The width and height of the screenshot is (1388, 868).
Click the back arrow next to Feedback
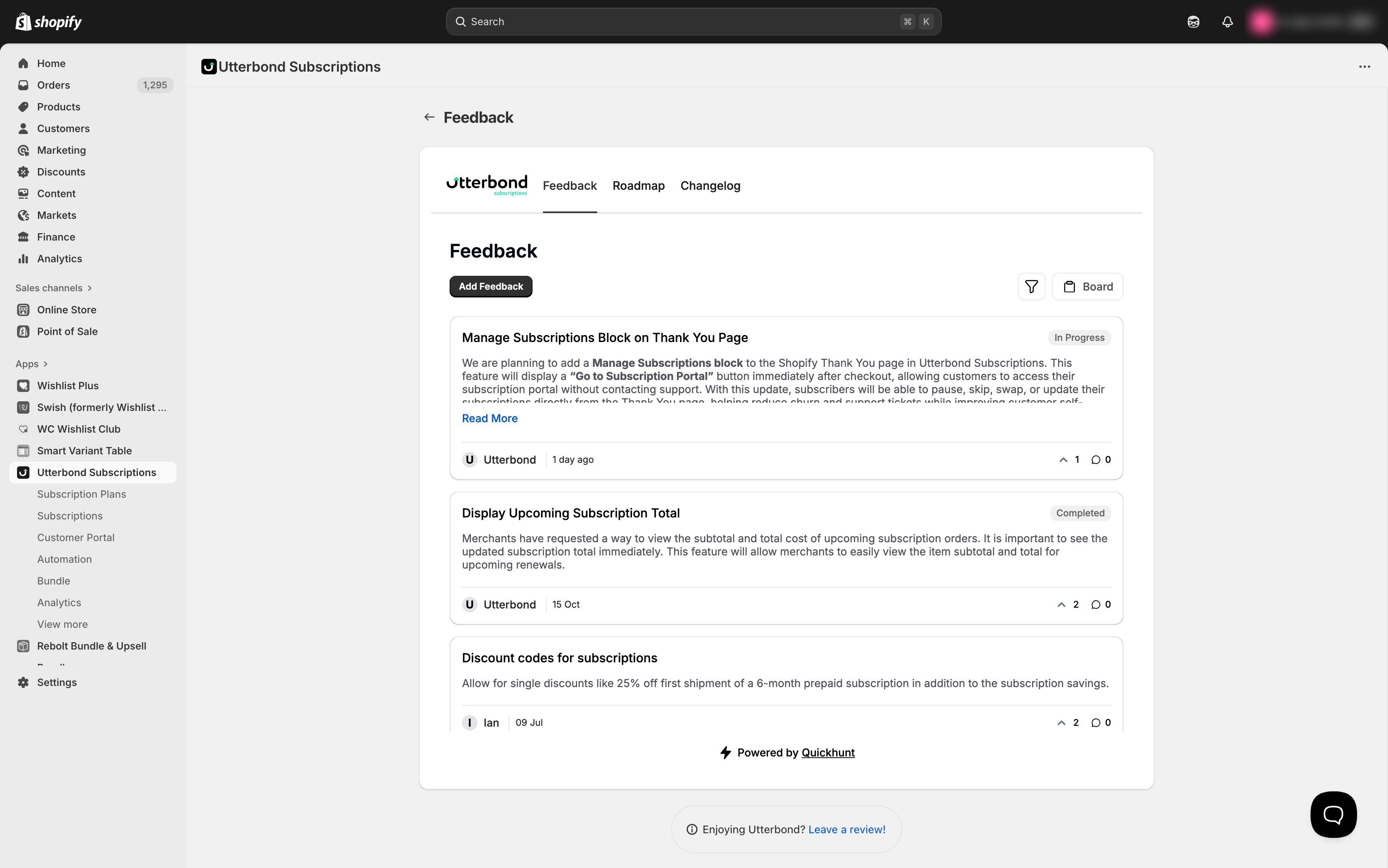(x=429, y=117)
